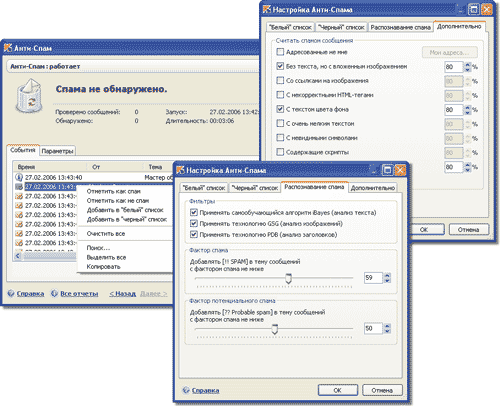
Task: Increase spam factor value 59 with up arrow
Action: pos(387,275)
